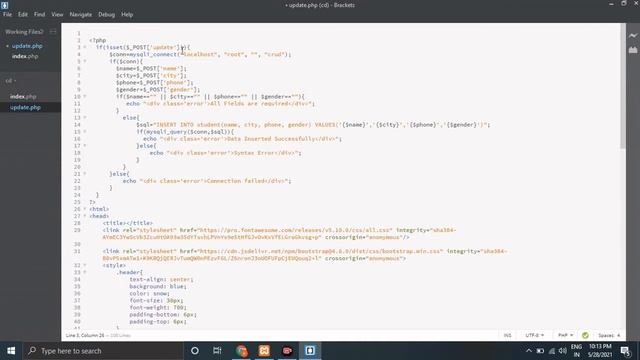
Task: Select index.php in Working Files
Action: point(25,56)
